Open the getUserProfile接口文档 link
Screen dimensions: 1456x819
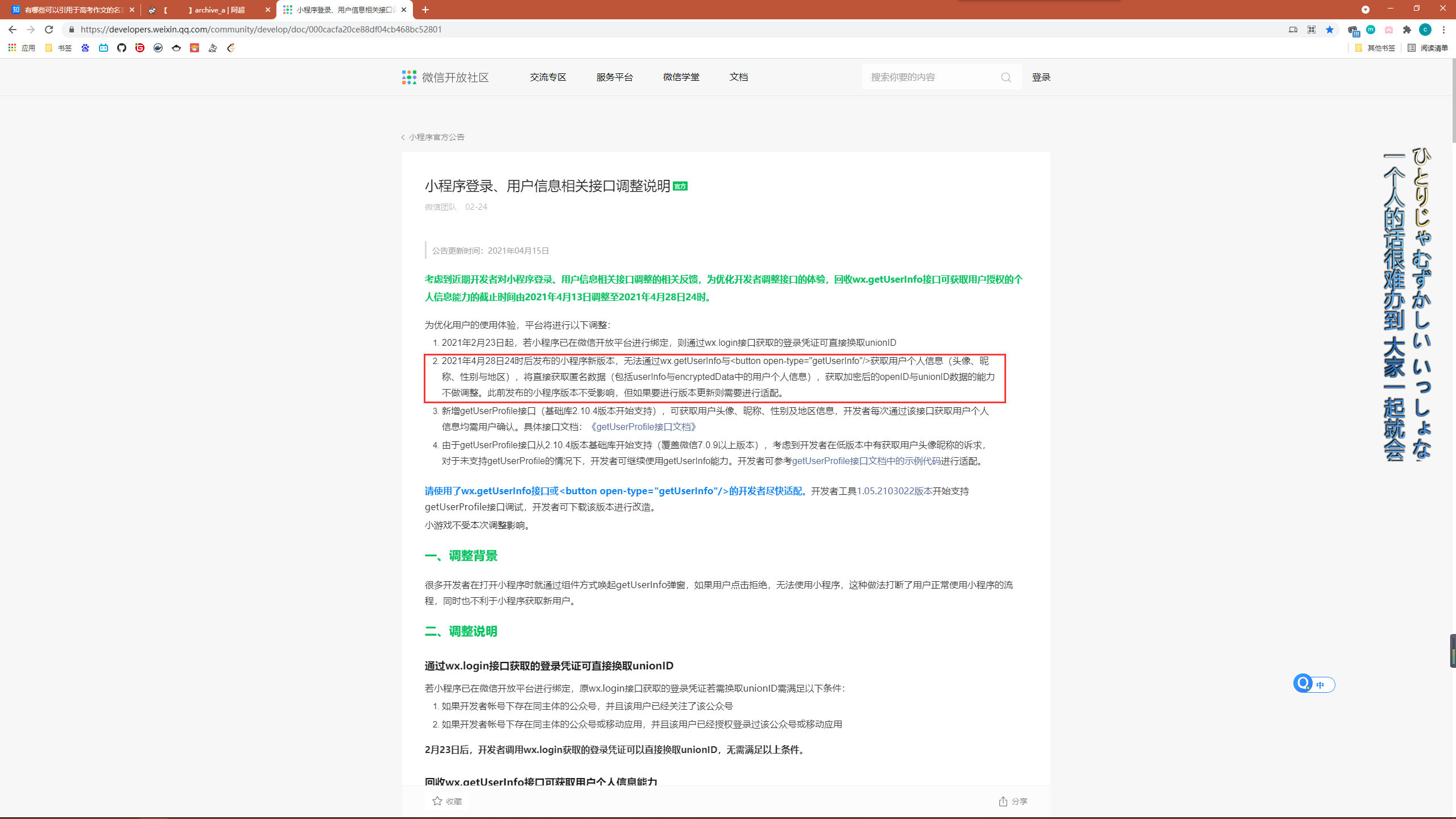[x=644, y=427]
